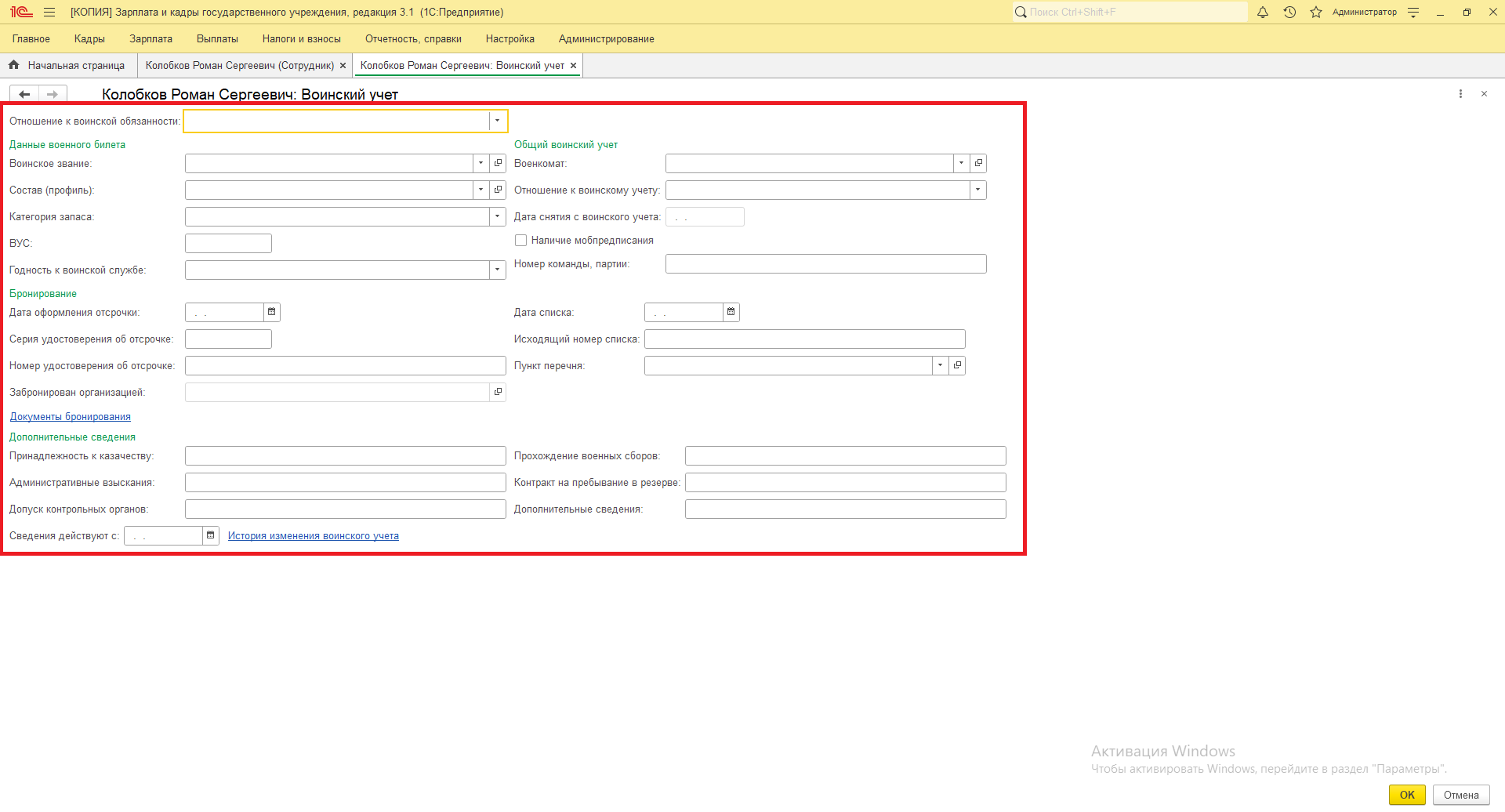Image resolution: width=1505 pixels, height=812 pixels.
Task: Expand Состав (профиль) dropdown
Action: [481, 190]
